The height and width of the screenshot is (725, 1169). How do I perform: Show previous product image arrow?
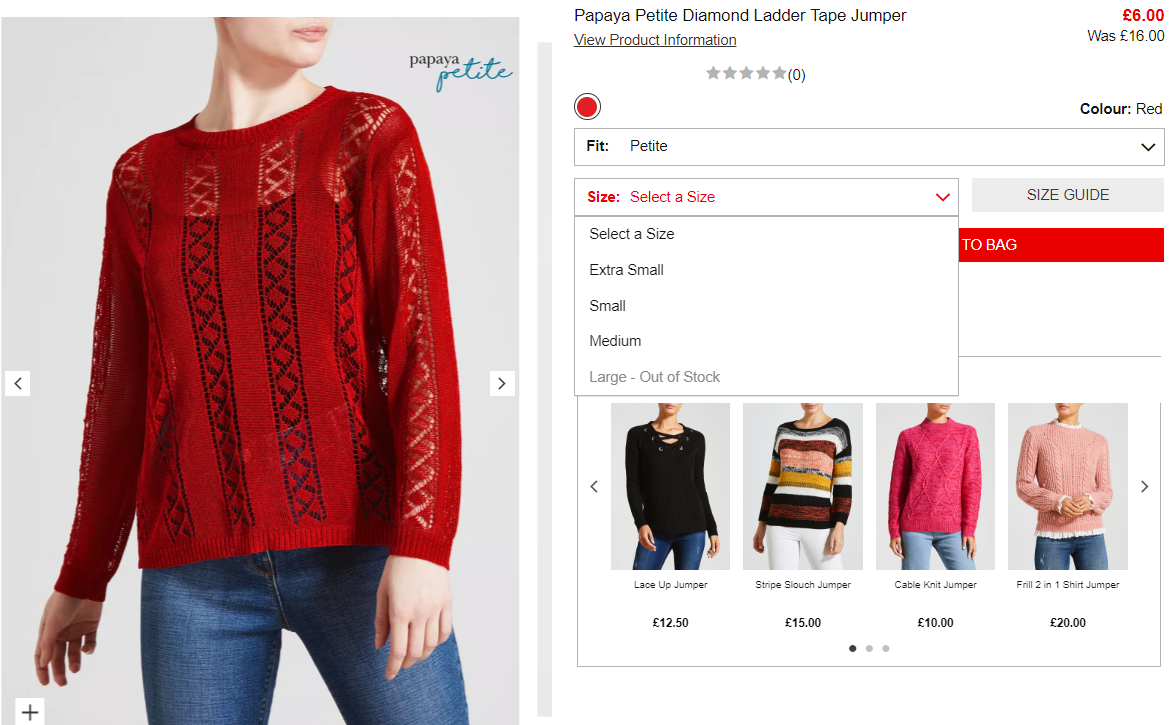coord(18,383)
